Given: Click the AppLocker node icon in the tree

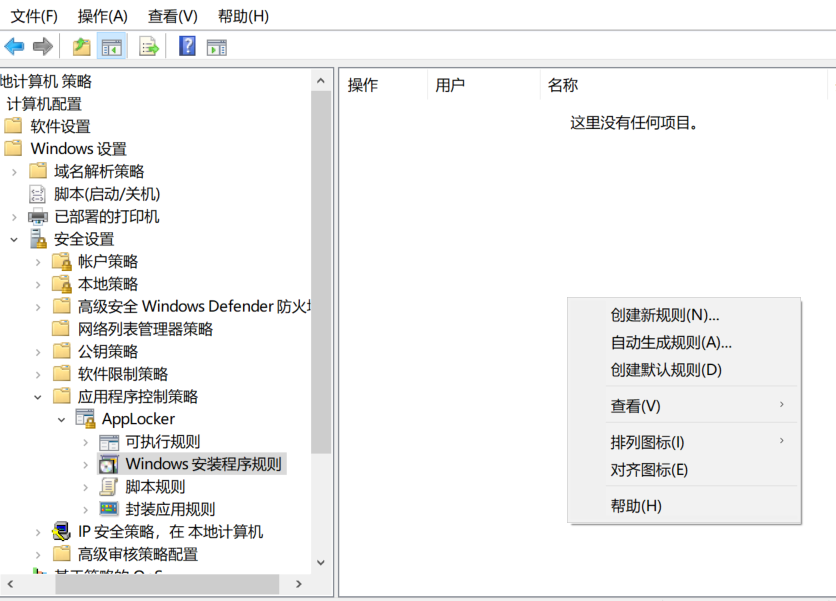Looking at the screenshot, I should (85, 419).
